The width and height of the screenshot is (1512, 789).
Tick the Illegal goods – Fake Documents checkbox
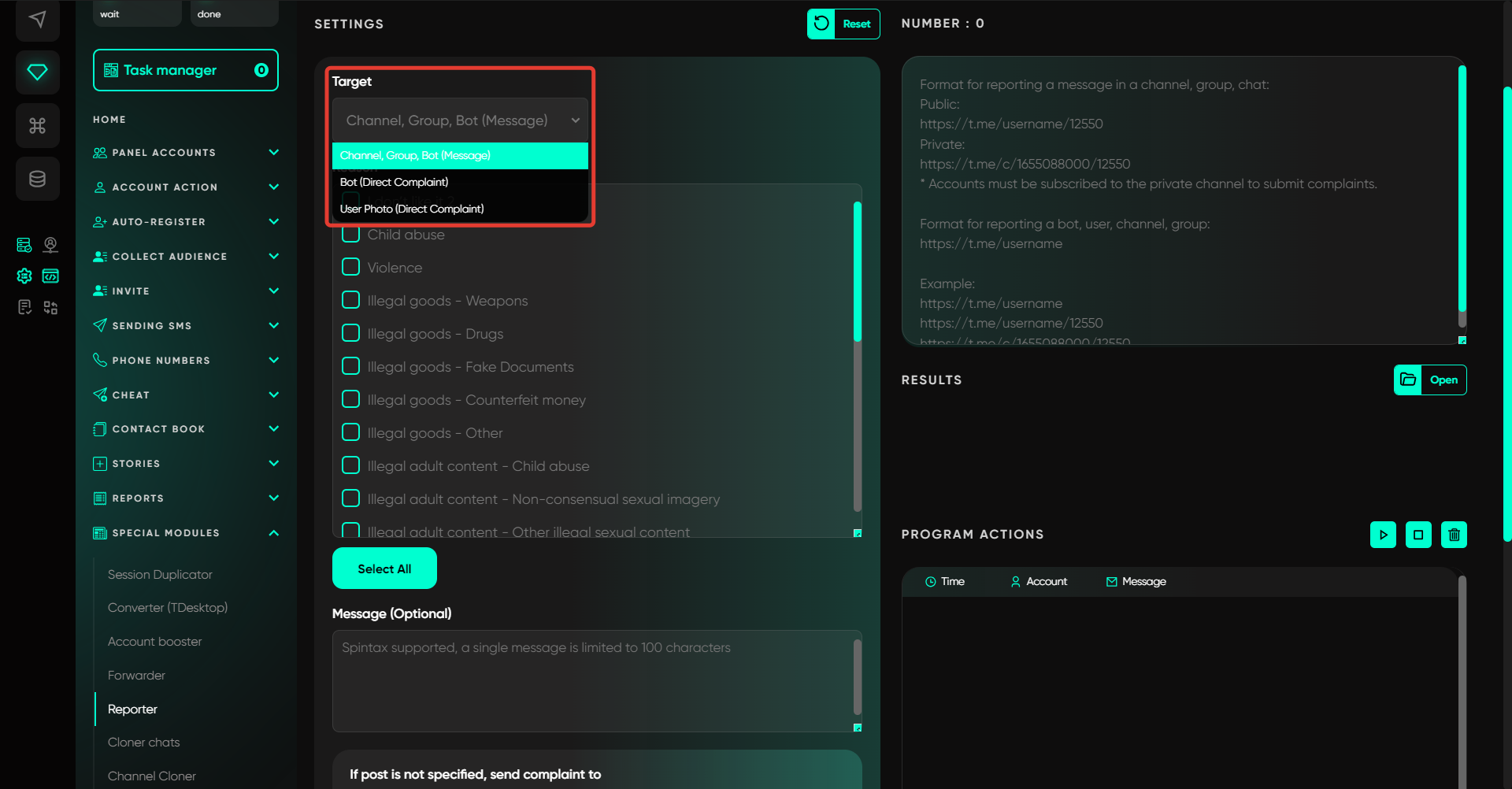(x=351, y=366)
